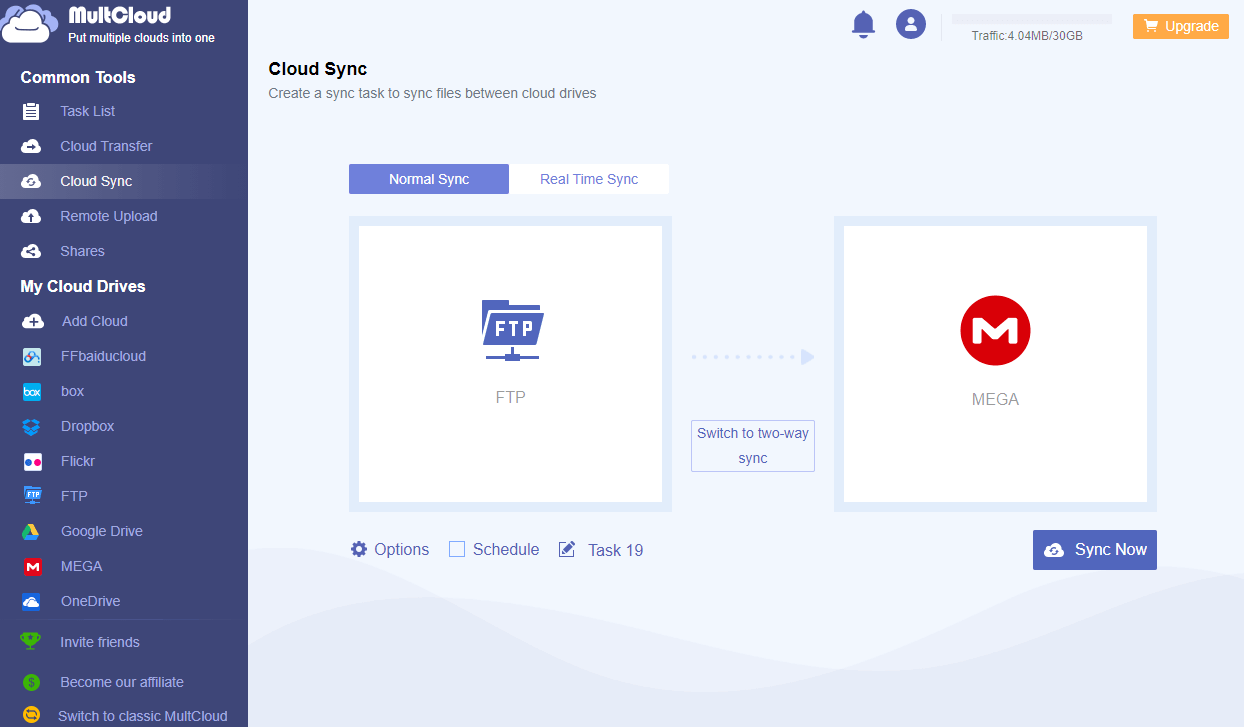Click the Sync Now button
This screenshot has width=1244, height=727.
pyautogui.click(x=1095, y=550)
